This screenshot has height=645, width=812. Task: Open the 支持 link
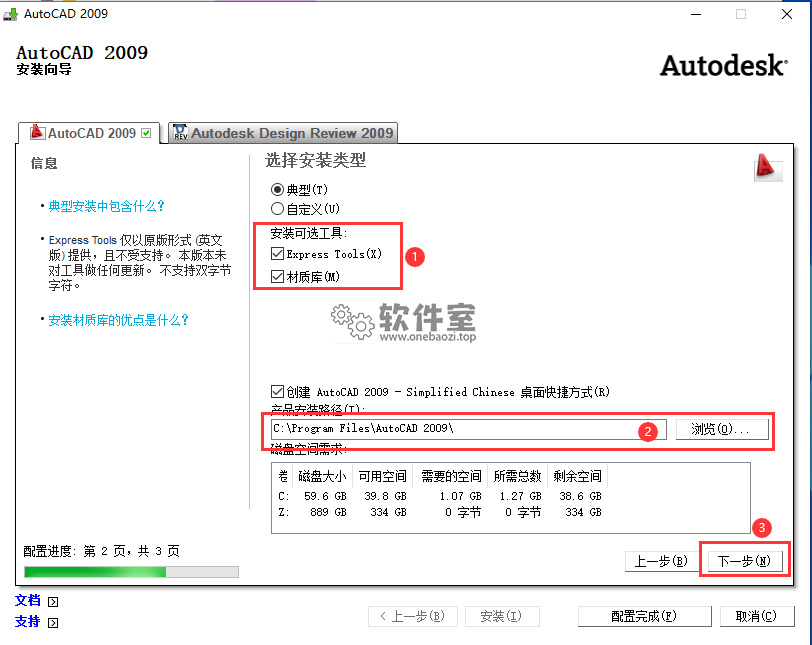pos(27,621)
